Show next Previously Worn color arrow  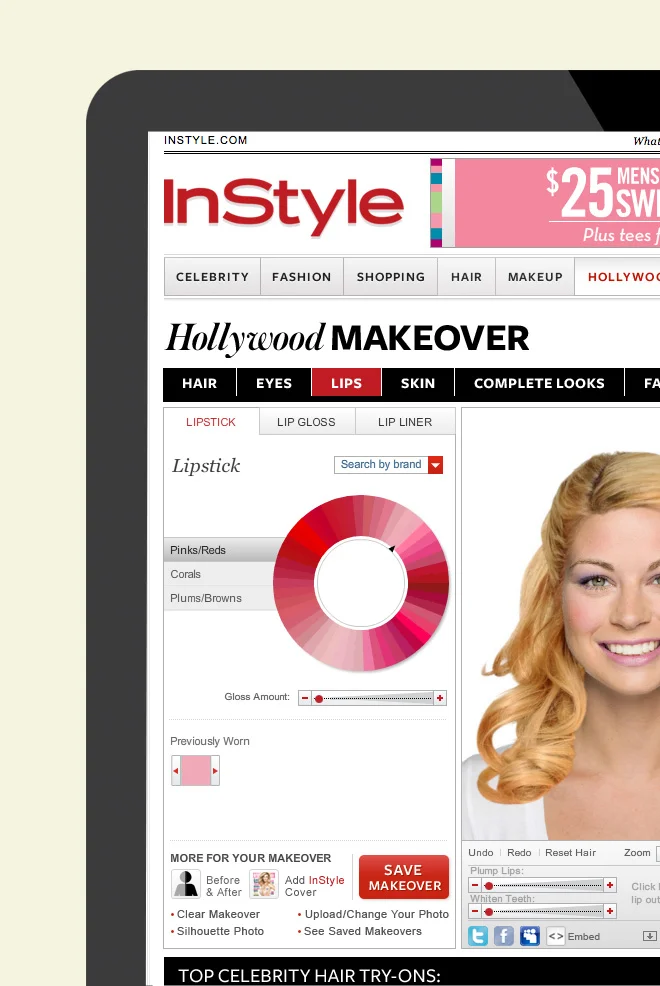[215, 770]
